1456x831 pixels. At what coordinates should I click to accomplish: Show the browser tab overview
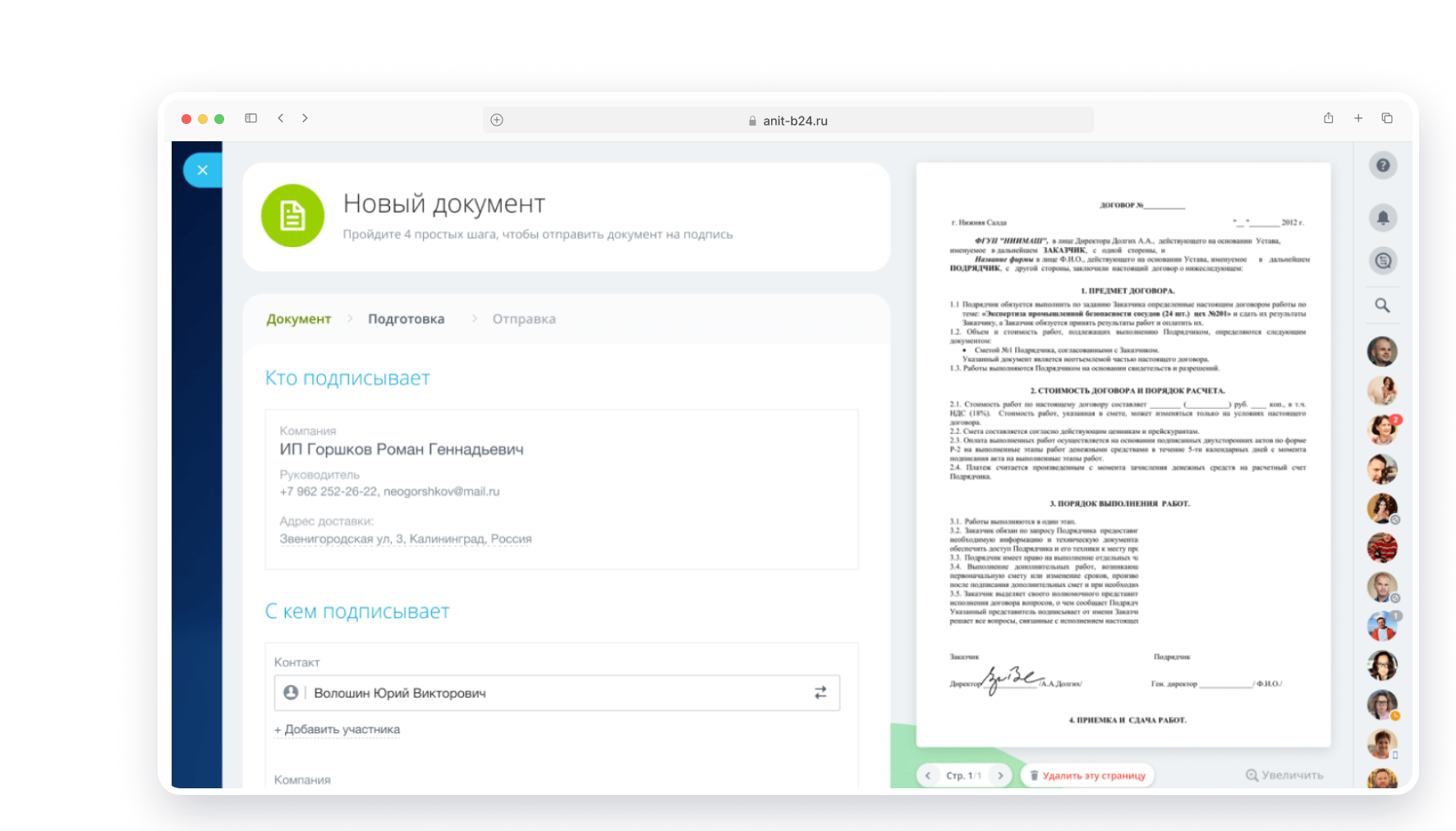click(x=1387, y=118)
